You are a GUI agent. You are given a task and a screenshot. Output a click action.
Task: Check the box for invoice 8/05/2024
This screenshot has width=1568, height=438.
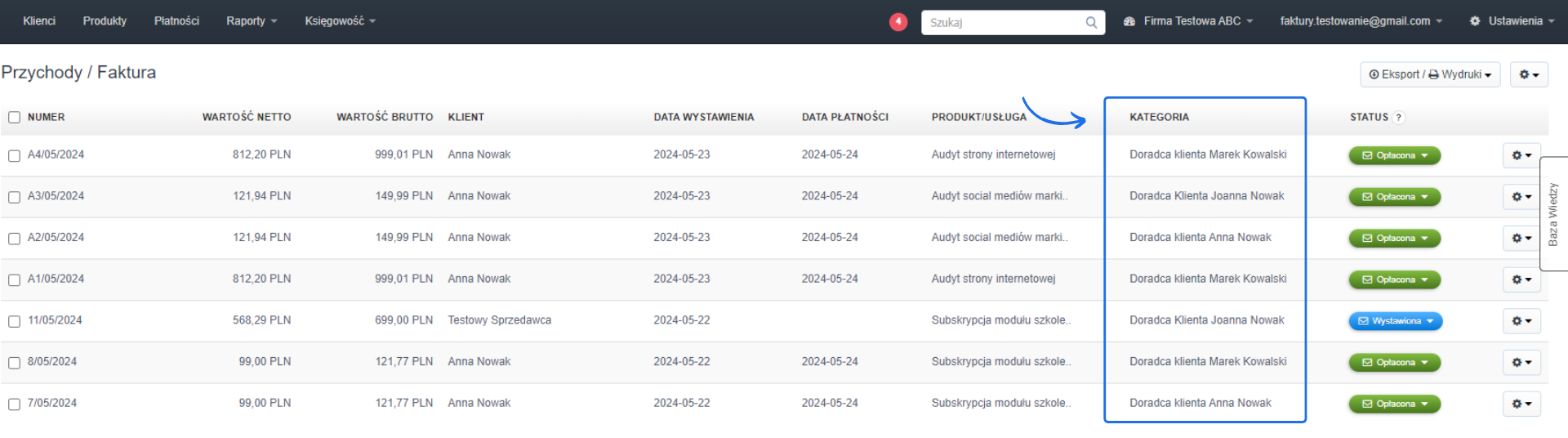point(14,363)
